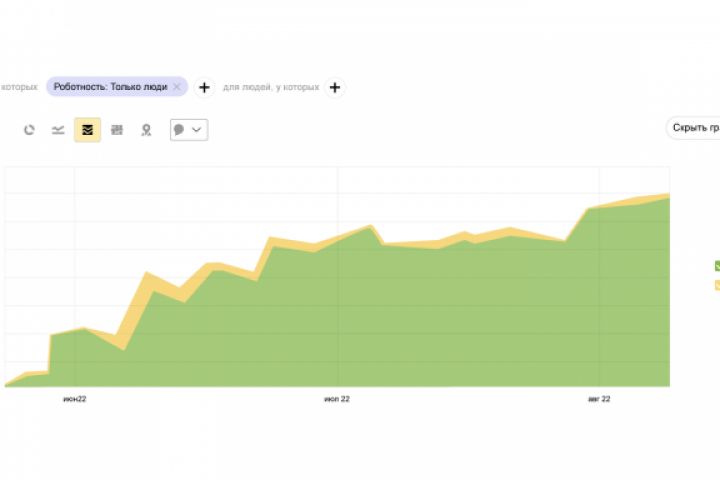Image resolution: width=720 pixels, height=480 pixels.
Task: Select the line chart view icon
Action: (58, 130)
